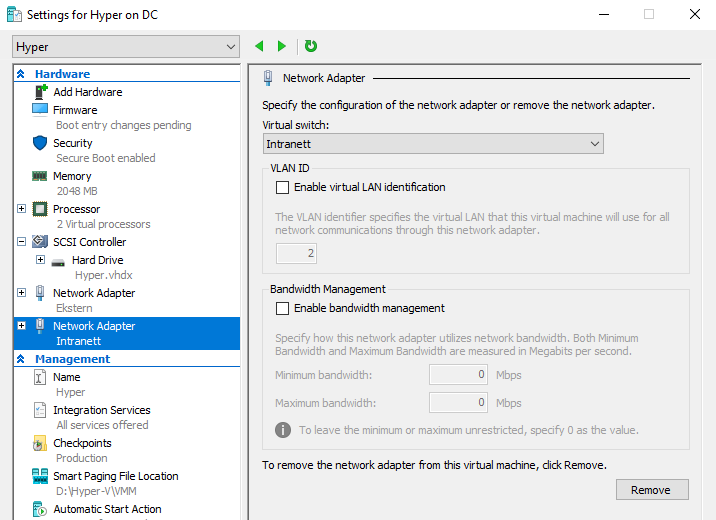Click the Remove button
The width and height of the screenshot is (716, 520).
point(650,490)
